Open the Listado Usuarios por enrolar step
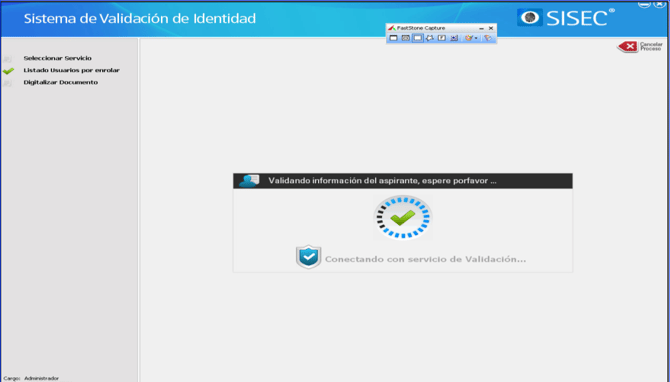 (71, 70)
